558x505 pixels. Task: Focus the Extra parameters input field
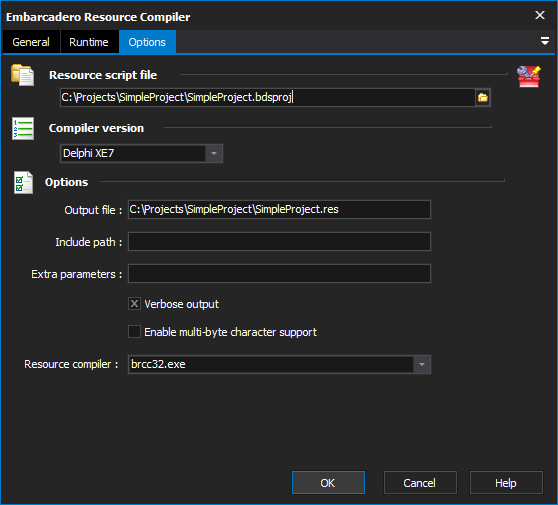click(x=279, y=273)
